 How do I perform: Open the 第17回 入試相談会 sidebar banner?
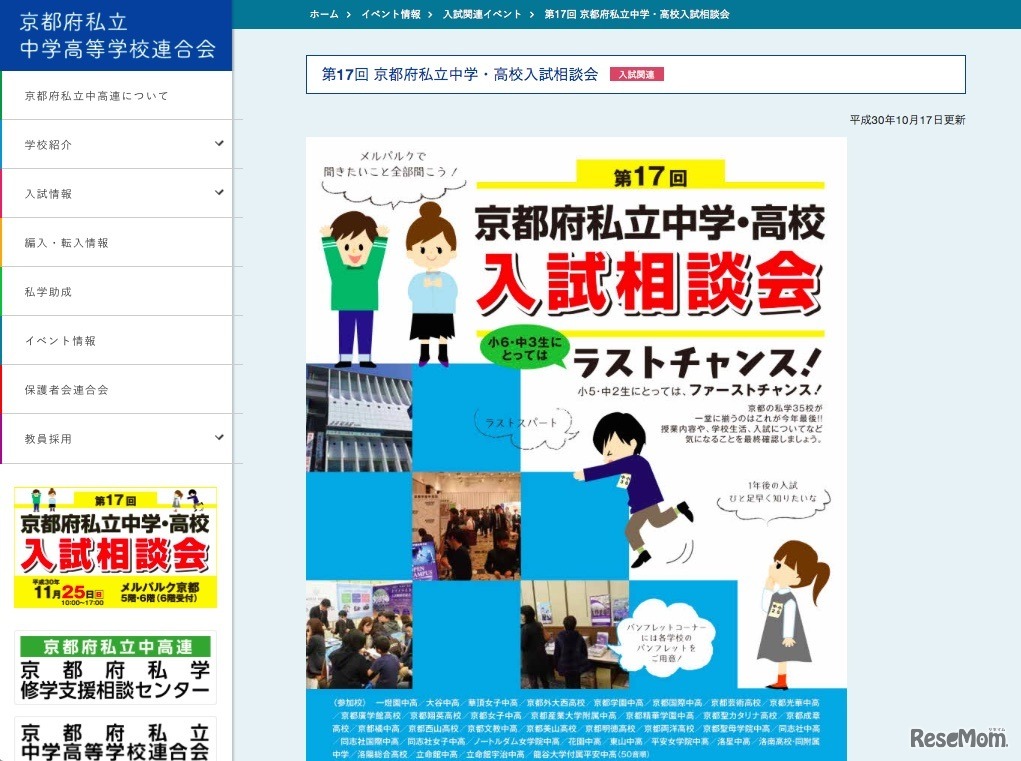[116, 547]
